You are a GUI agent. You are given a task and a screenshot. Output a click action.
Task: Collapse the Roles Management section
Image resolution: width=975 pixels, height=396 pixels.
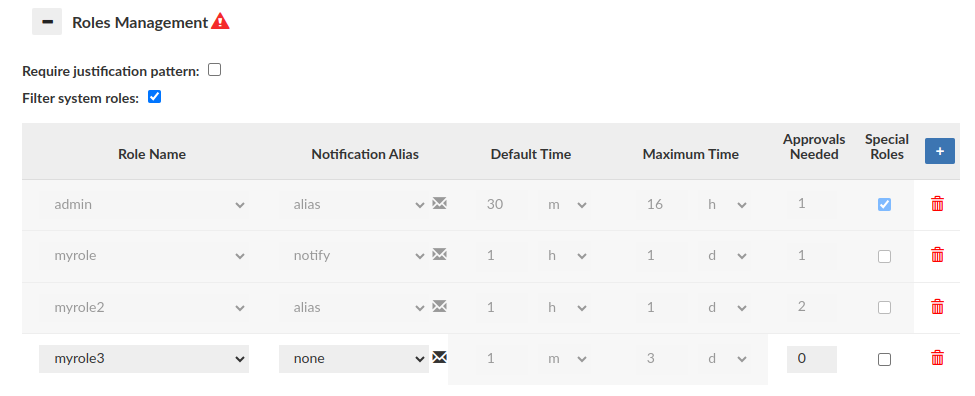pyautogui.click(x=47, y=22)
